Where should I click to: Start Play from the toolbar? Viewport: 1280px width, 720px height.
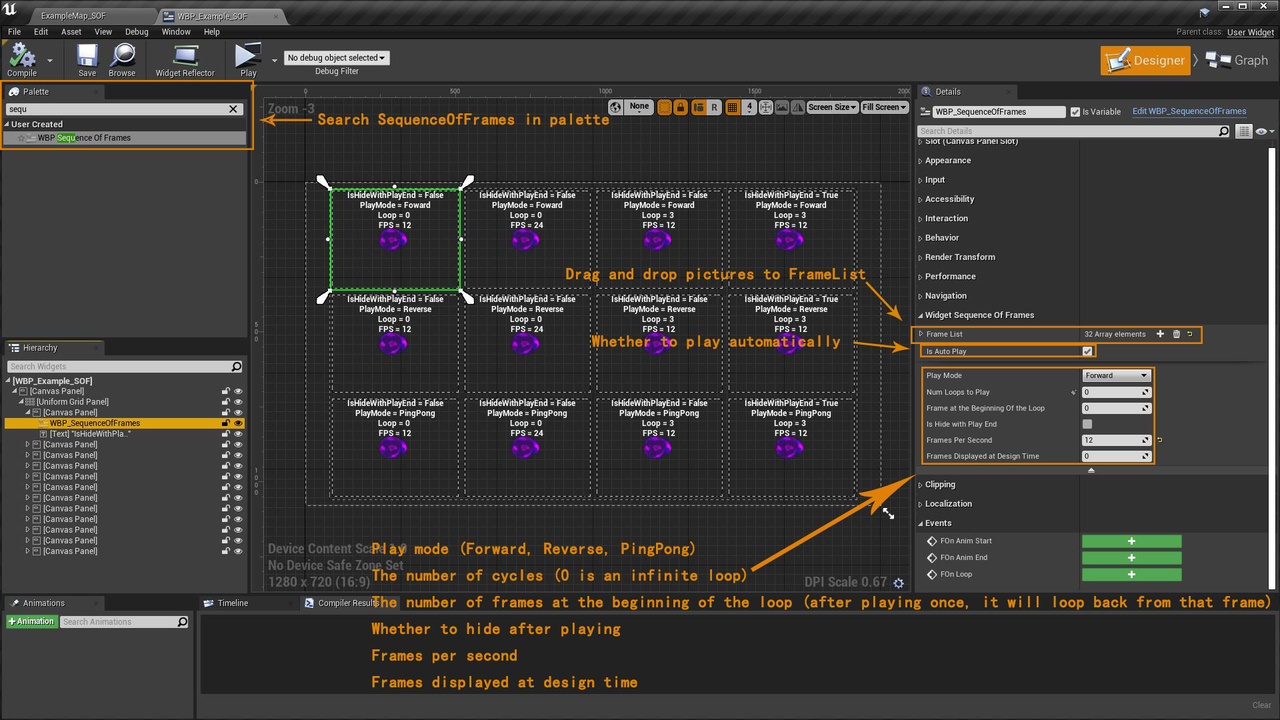coord(247,60)
